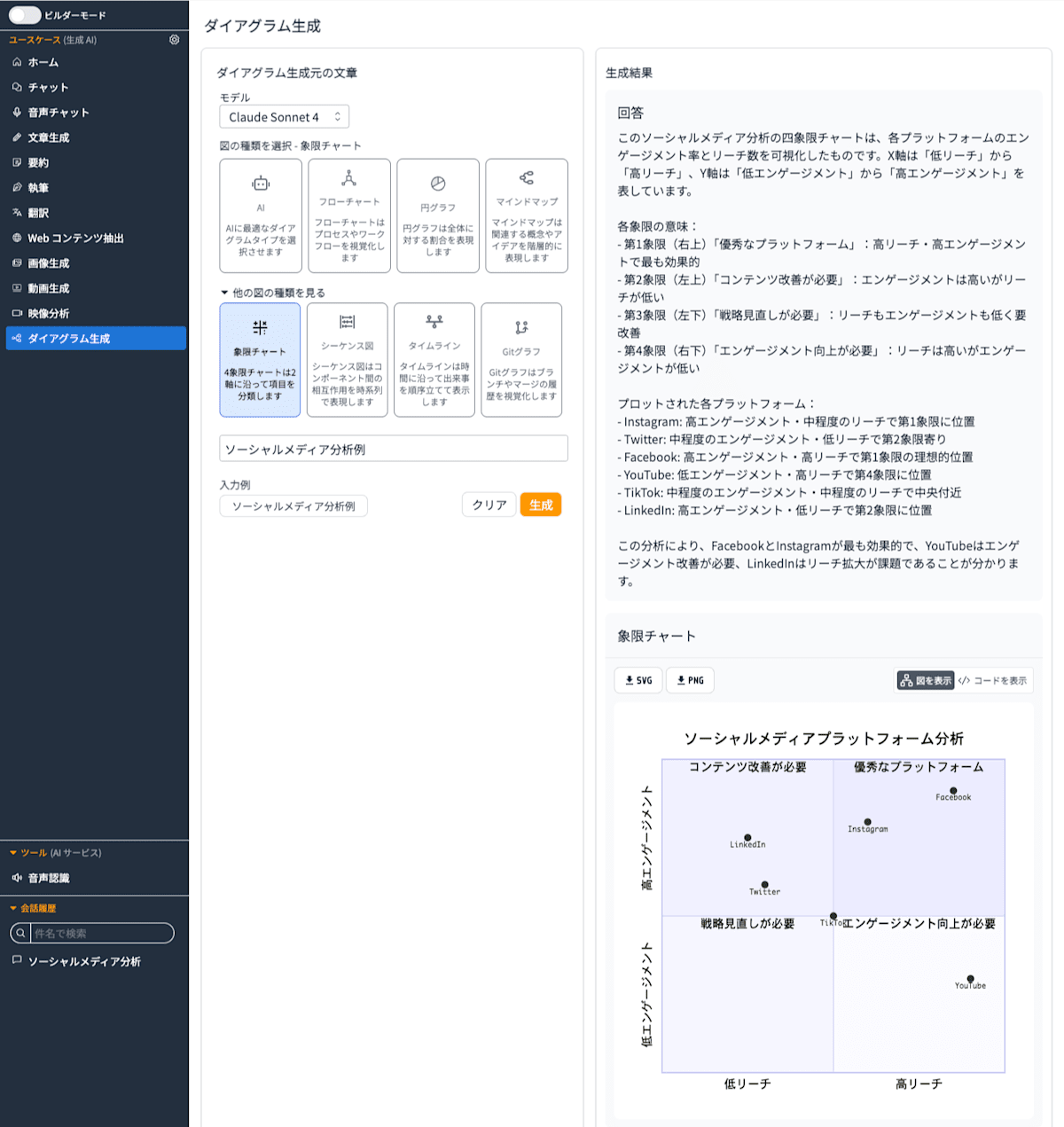Open the 要約 use case
Viewport: 1064px width, 1127px height.
click(x=96, y=163)
